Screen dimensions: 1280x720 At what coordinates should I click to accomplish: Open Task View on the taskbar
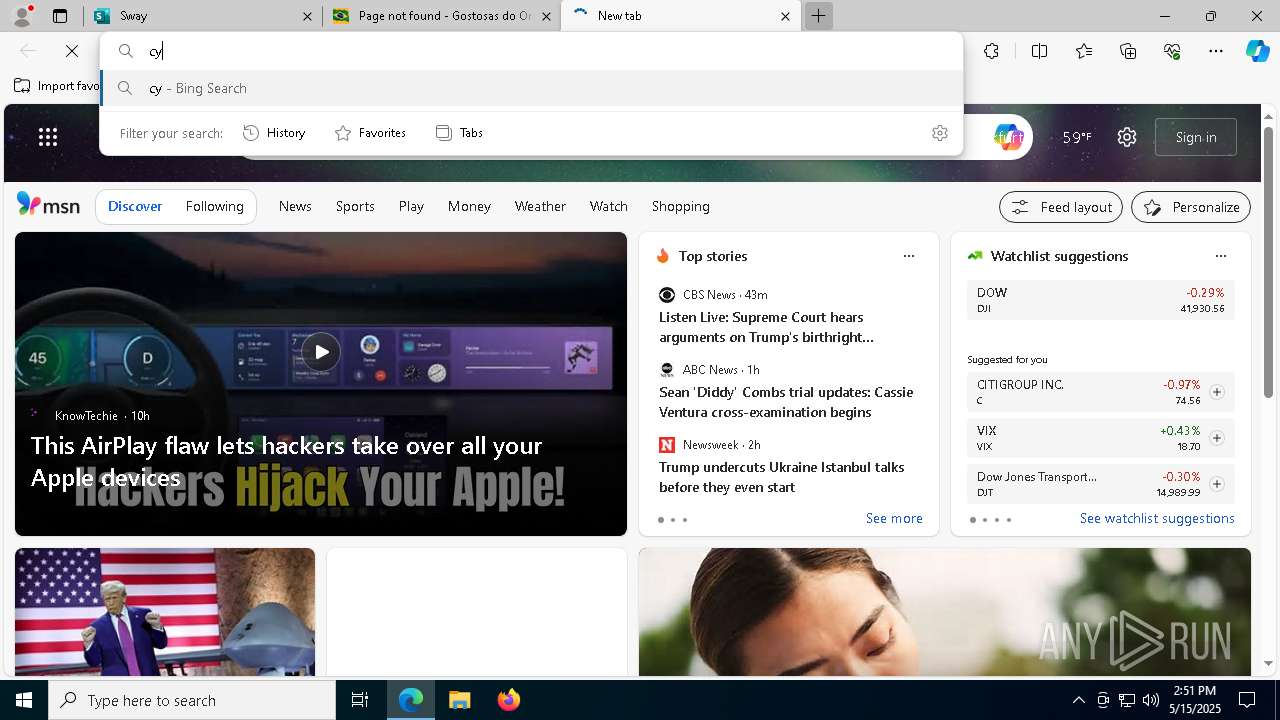click(x=360, y=700)
